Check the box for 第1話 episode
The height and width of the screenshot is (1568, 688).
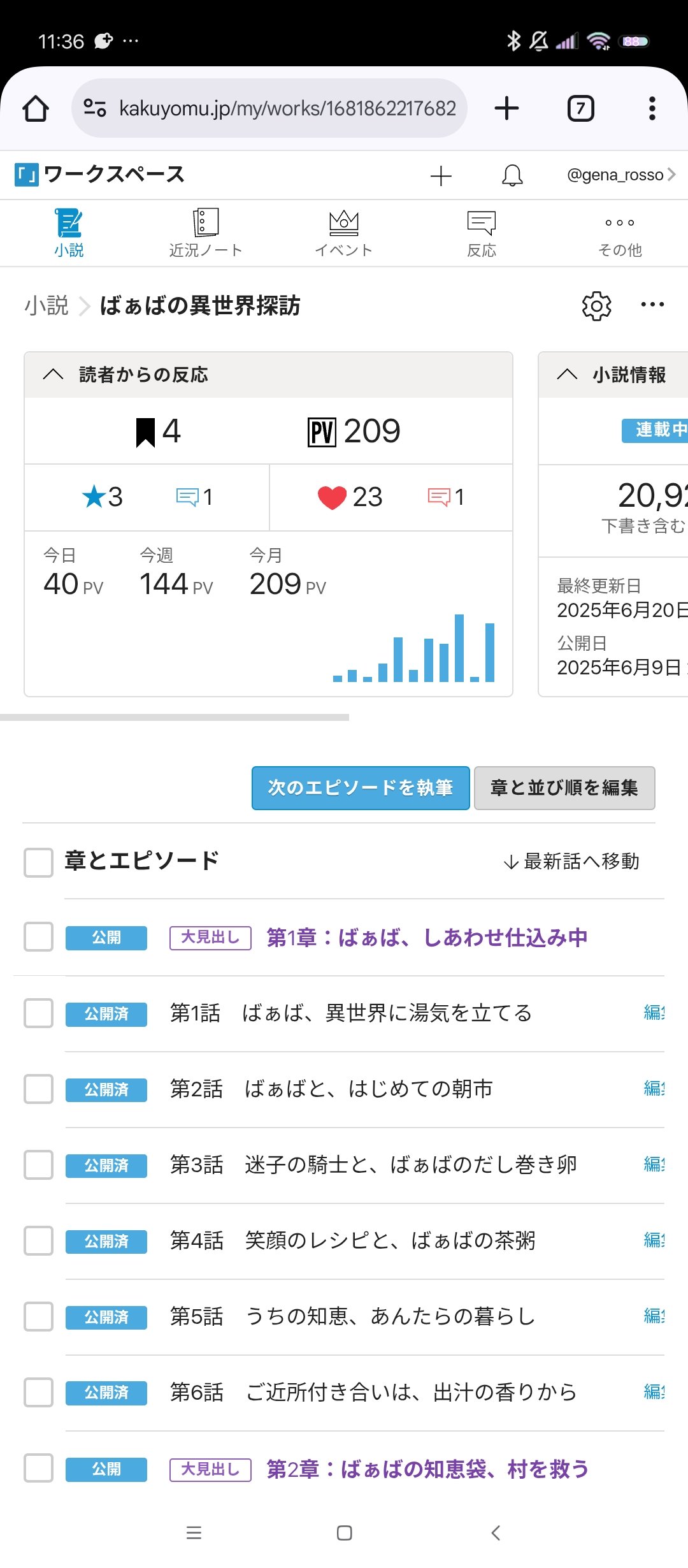pos(38,1013)
